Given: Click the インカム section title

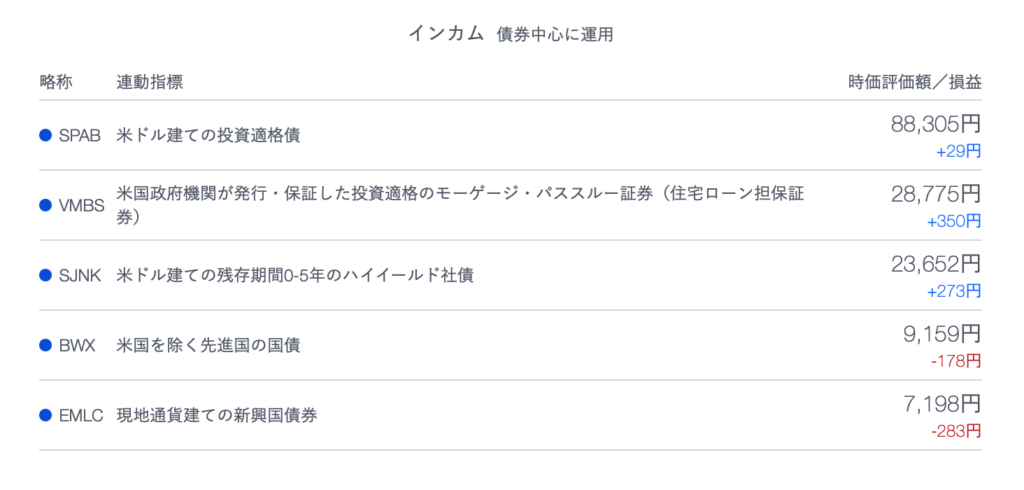Looking at the screenshot, I should click(446, 33).
